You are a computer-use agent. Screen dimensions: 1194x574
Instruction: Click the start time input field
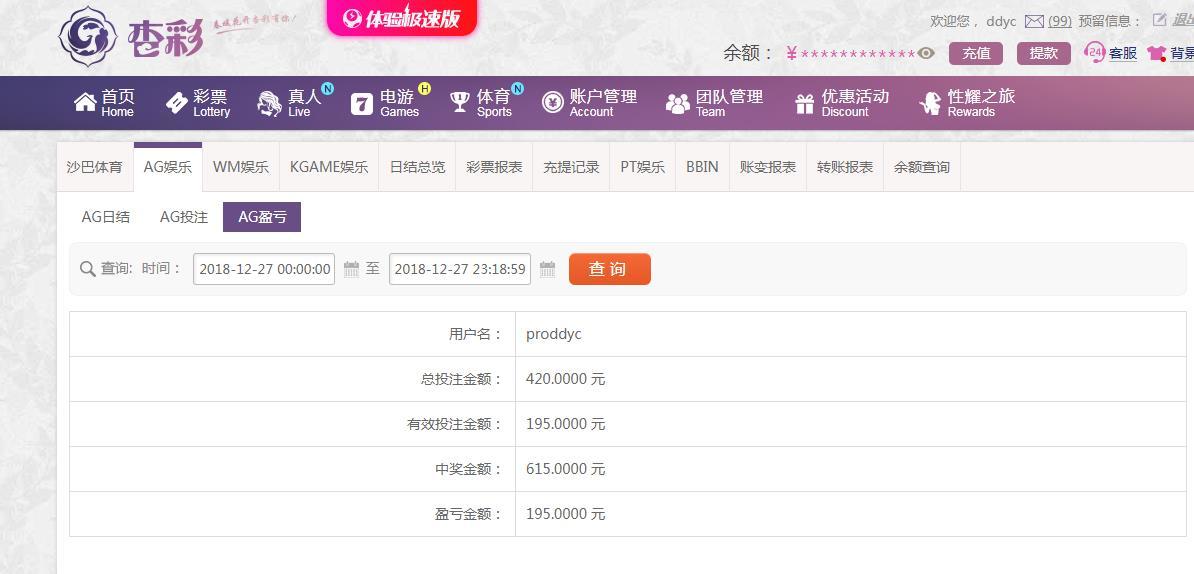coord(264,269)
